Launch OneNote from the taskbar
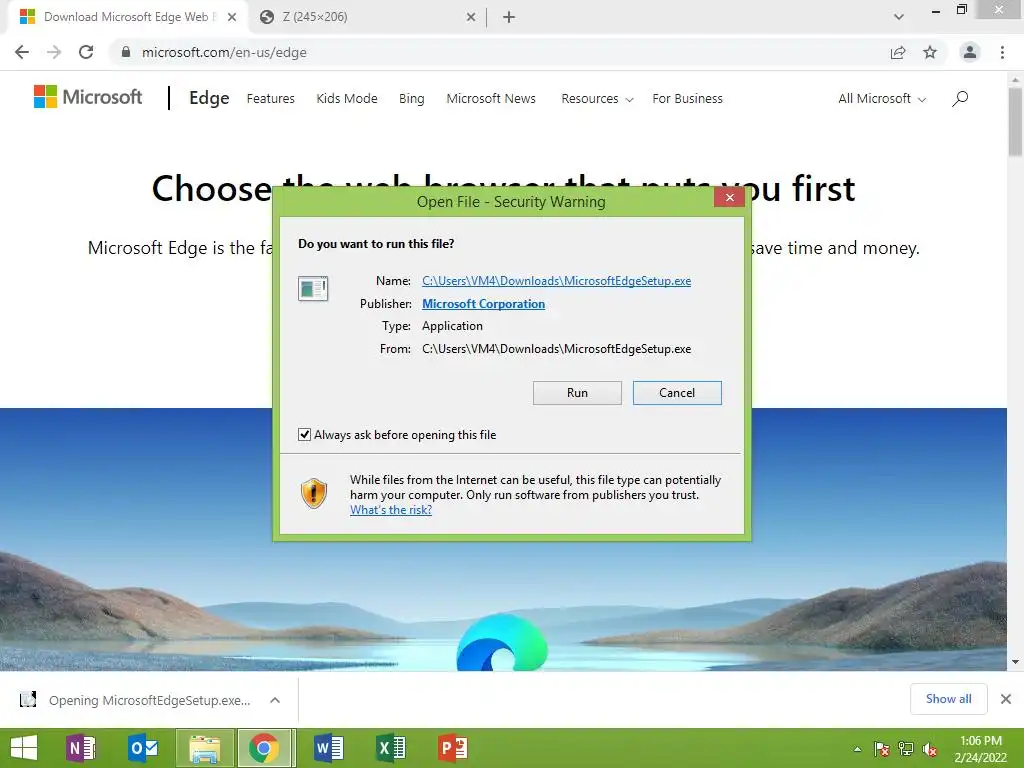1024x768 pixels. [x=81, y=748]
